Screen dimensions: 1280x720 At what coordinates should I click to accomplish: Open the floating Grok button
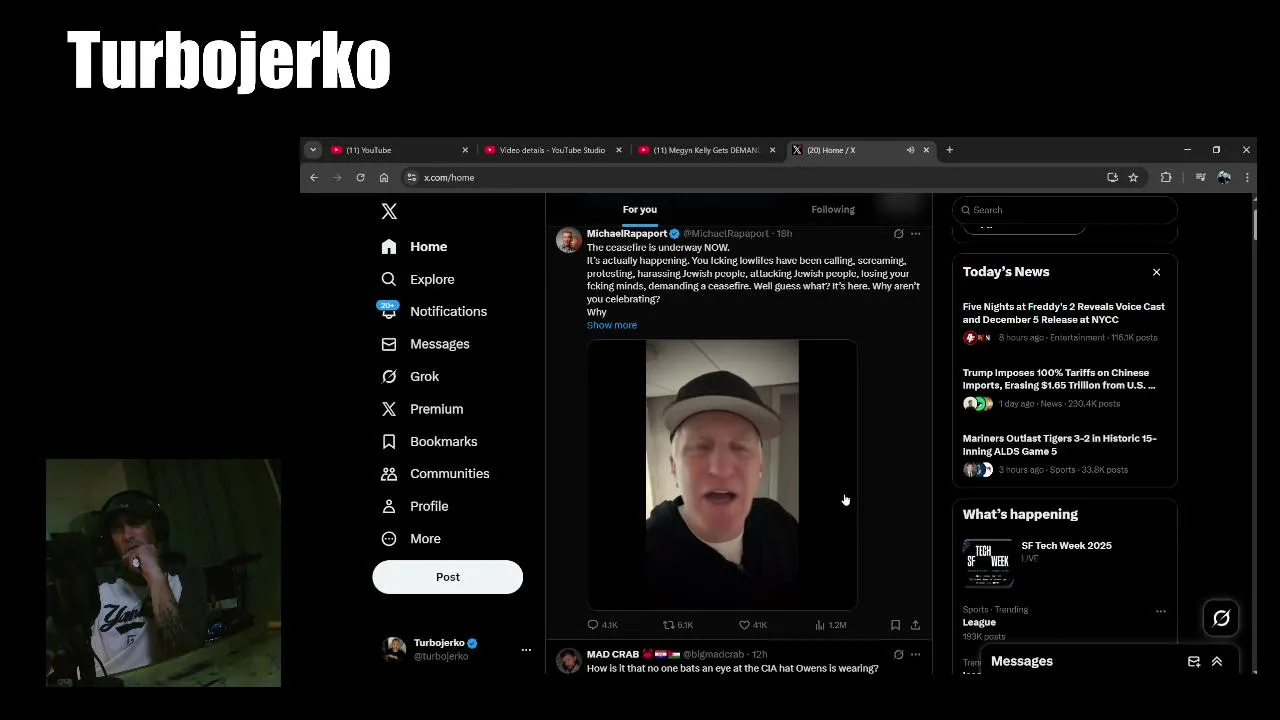1221,618
